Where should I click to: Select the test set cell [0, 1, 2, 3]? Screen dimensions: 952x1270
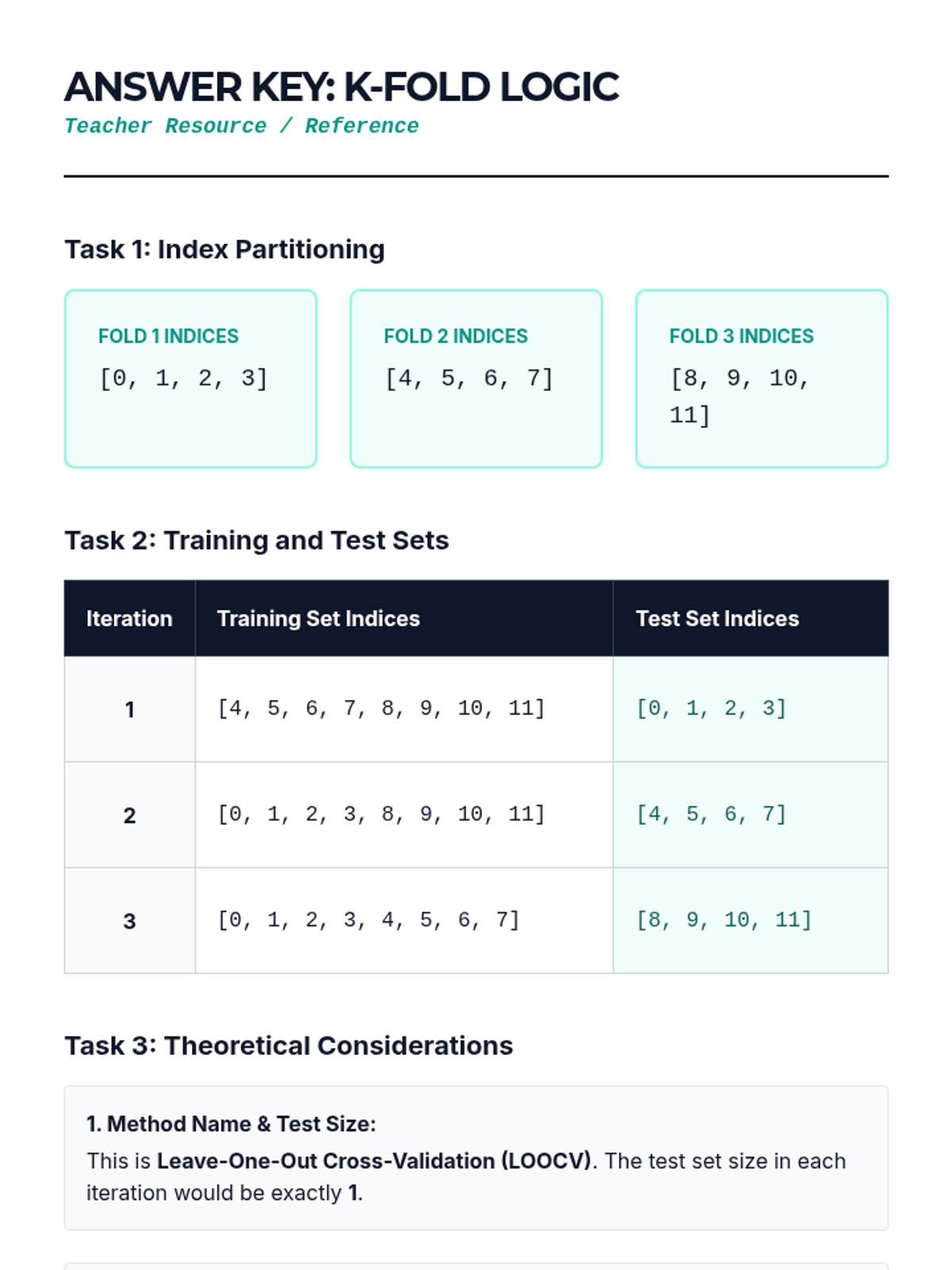tap(711, 708)
